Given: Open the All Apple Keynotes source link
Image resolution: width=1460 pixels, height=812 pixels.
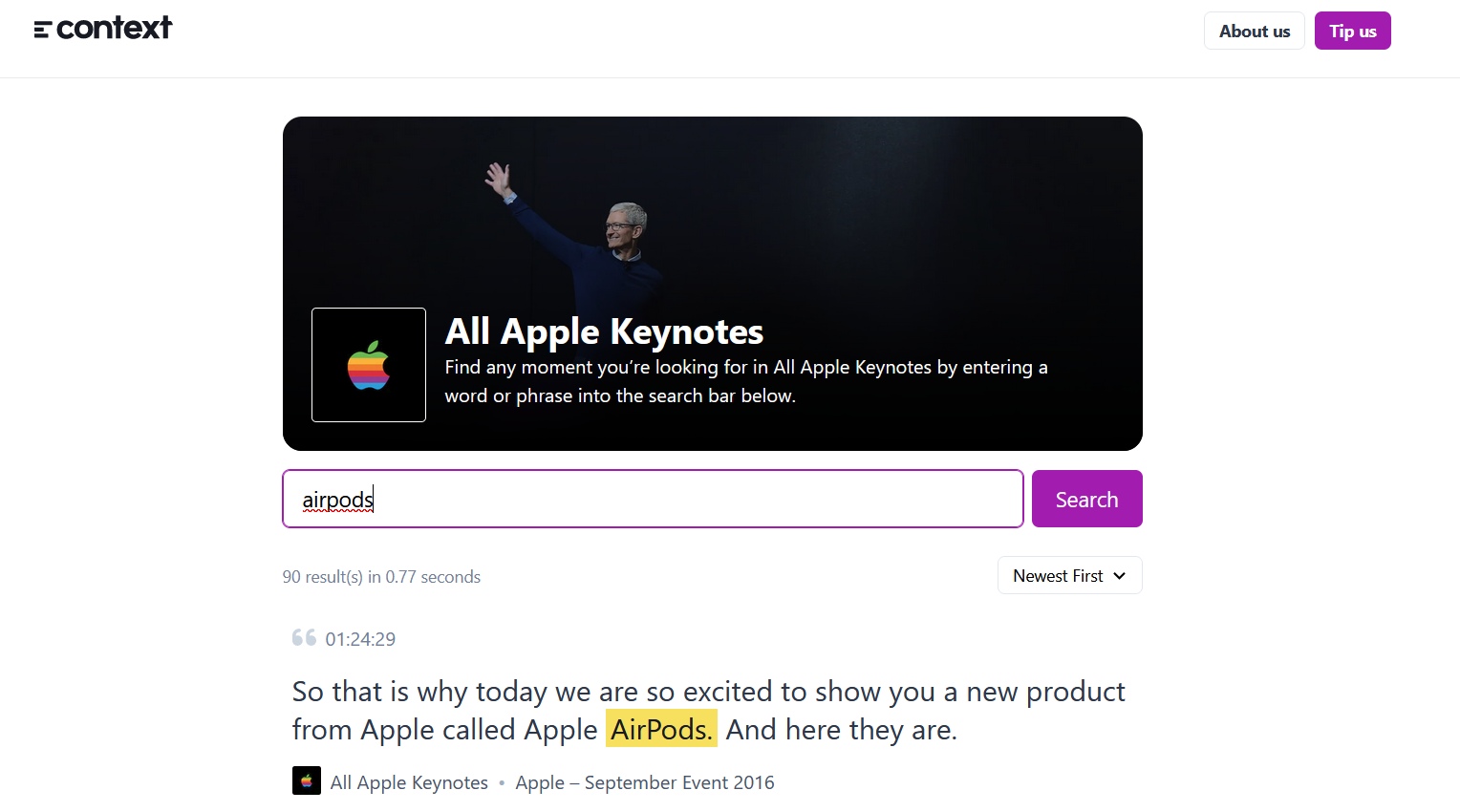Looking at the screenshot, I should click(409, 782).
